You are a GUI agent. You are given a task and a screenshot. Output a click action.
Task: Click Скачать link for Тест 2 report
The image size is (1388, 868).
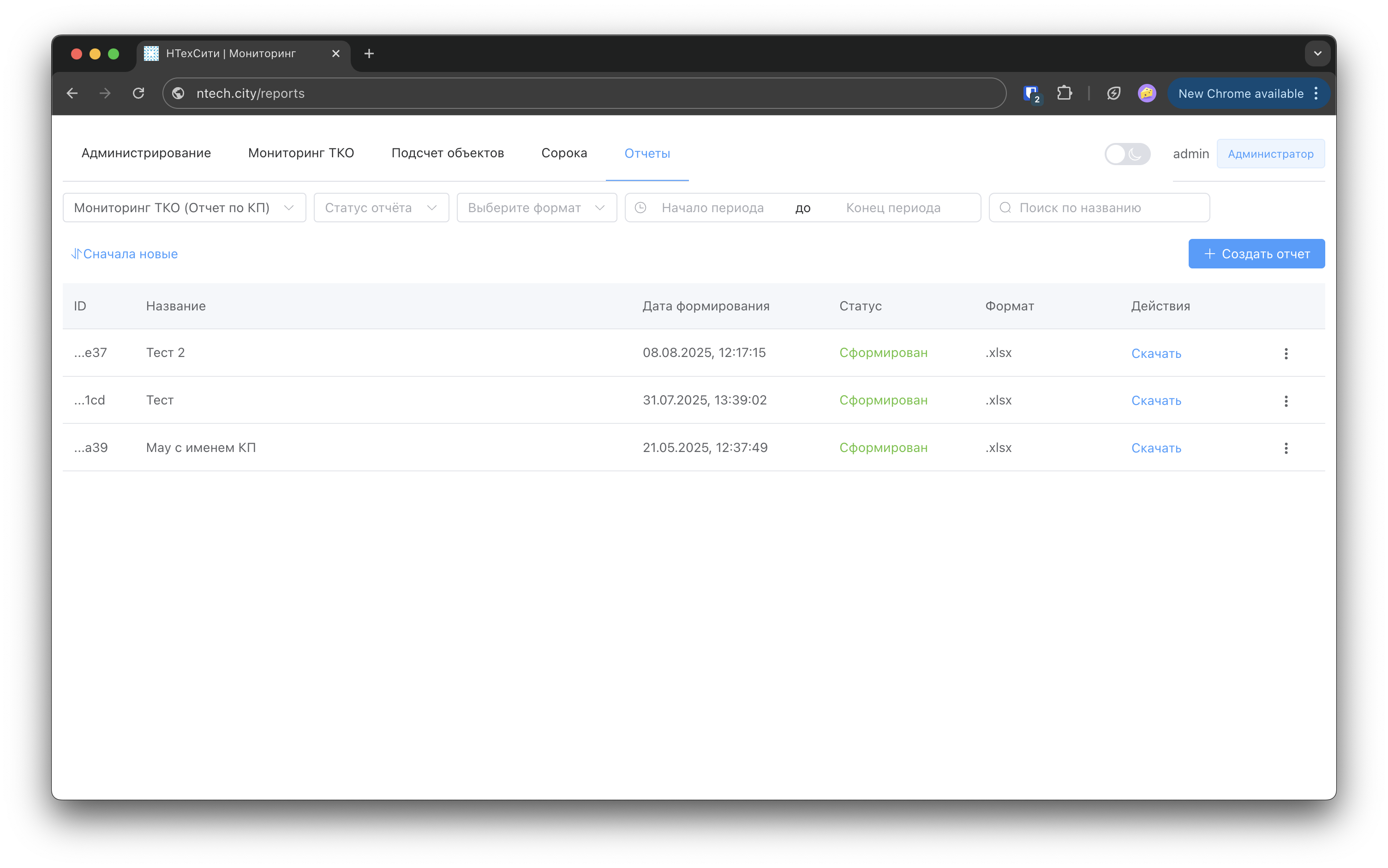[1155, 354]
